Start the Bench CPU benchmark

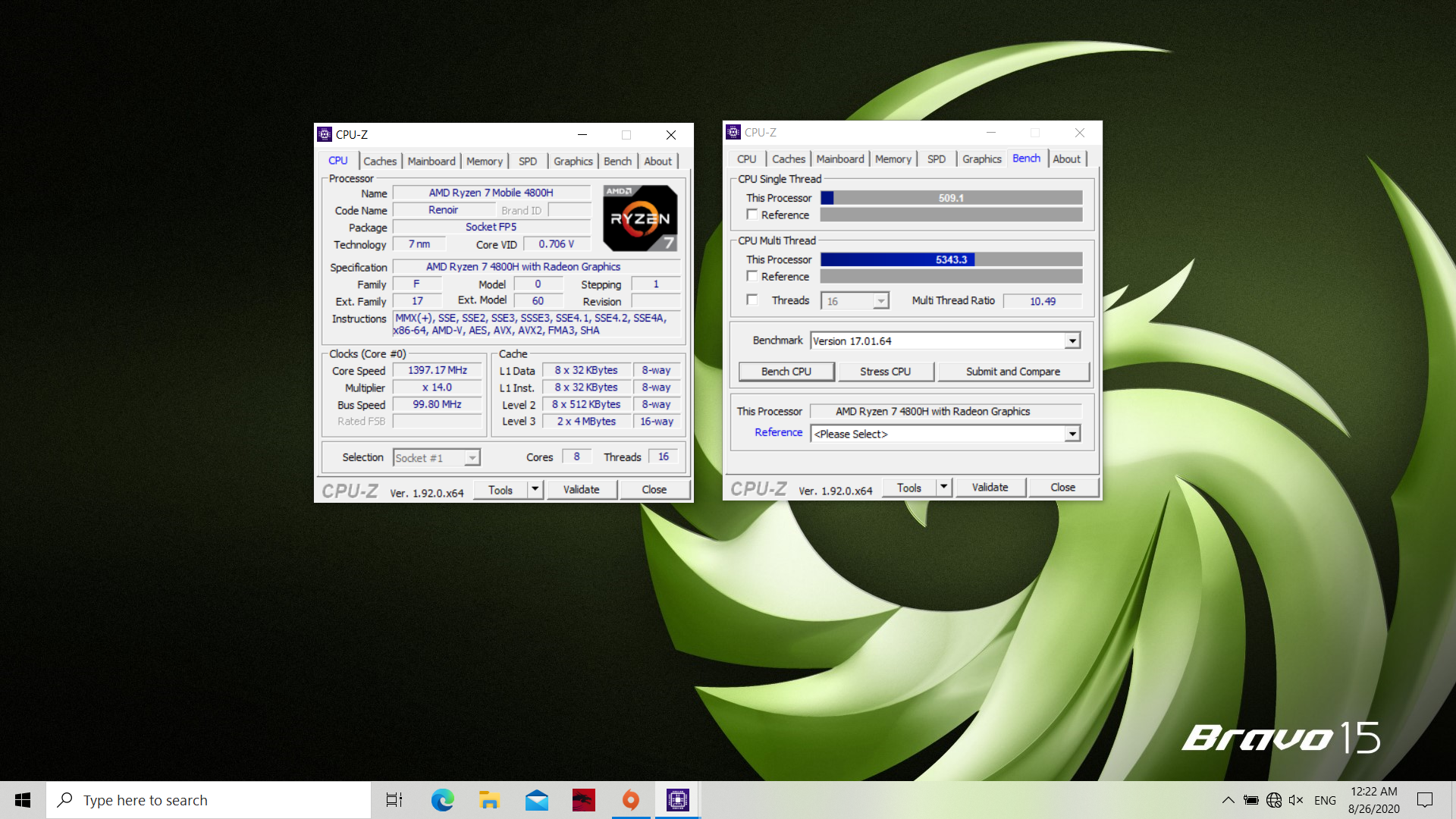(x=786, y=371)
